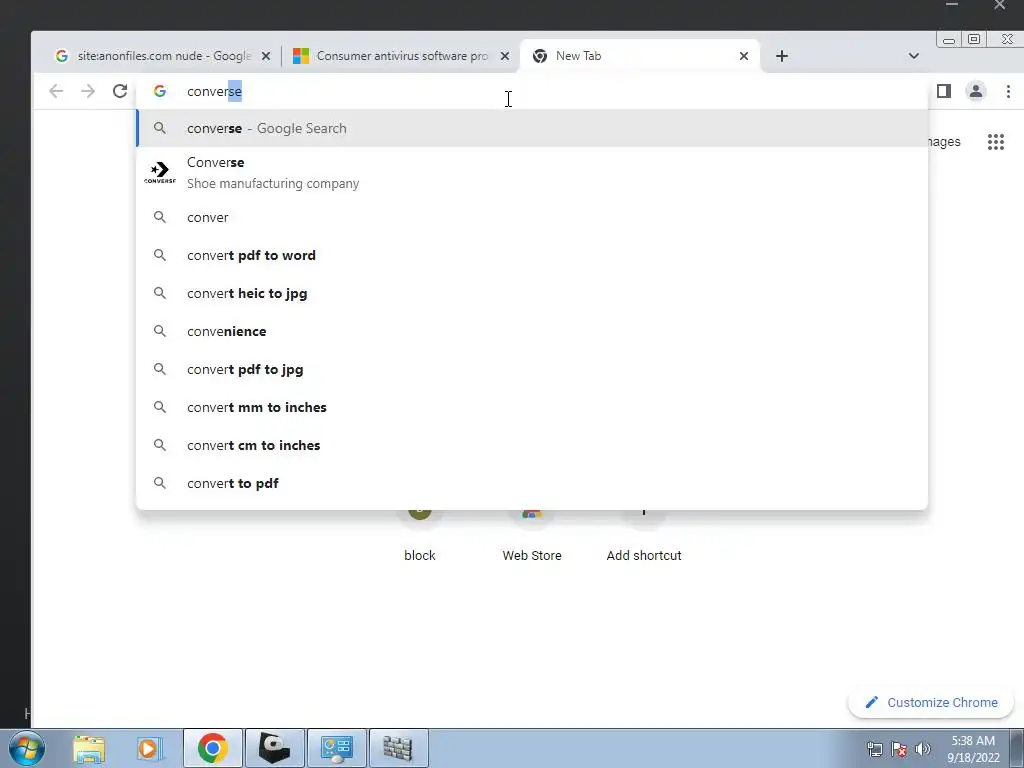Open File Explorer from the taskbar
The image size is (1024, 768).
coord(89,748)
